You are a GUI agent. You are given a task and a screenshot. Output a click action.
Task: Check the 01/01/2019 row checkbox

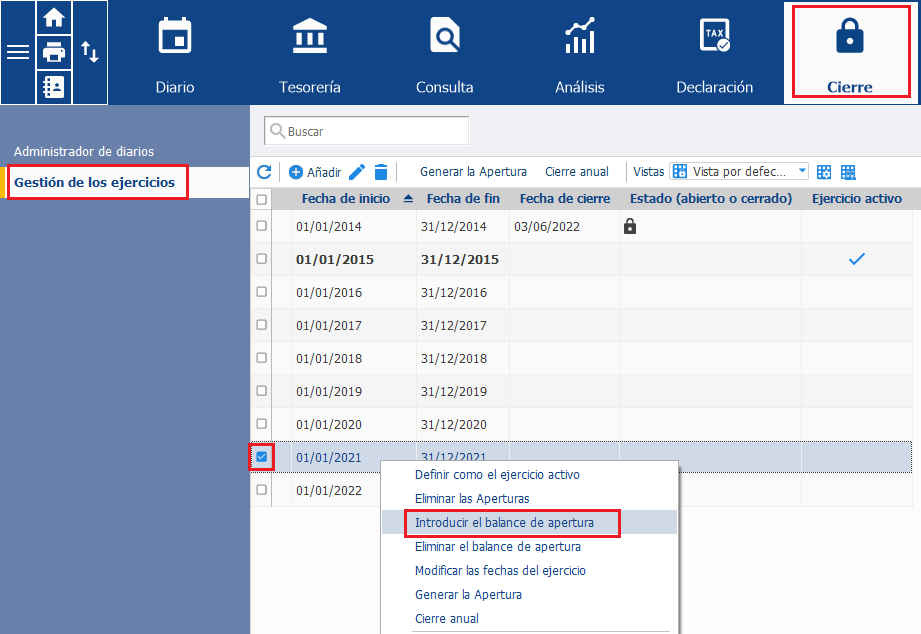click(262, 390)
